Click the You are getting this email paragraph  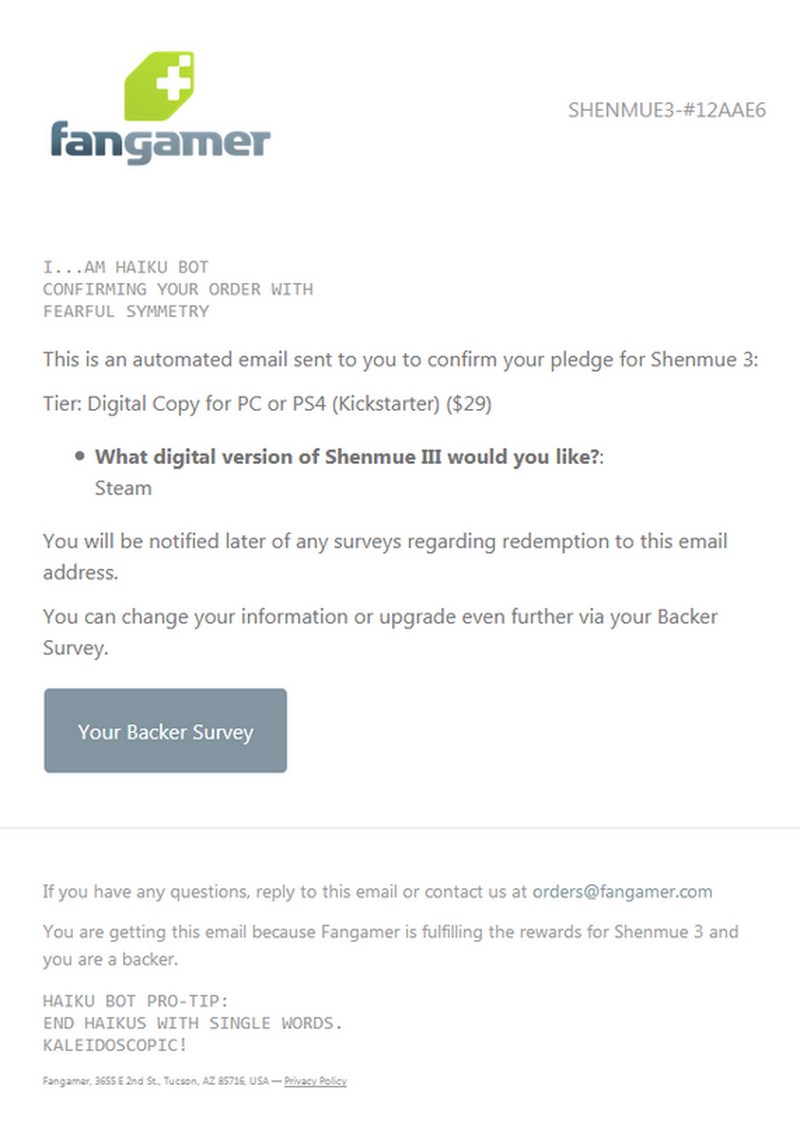390,945
